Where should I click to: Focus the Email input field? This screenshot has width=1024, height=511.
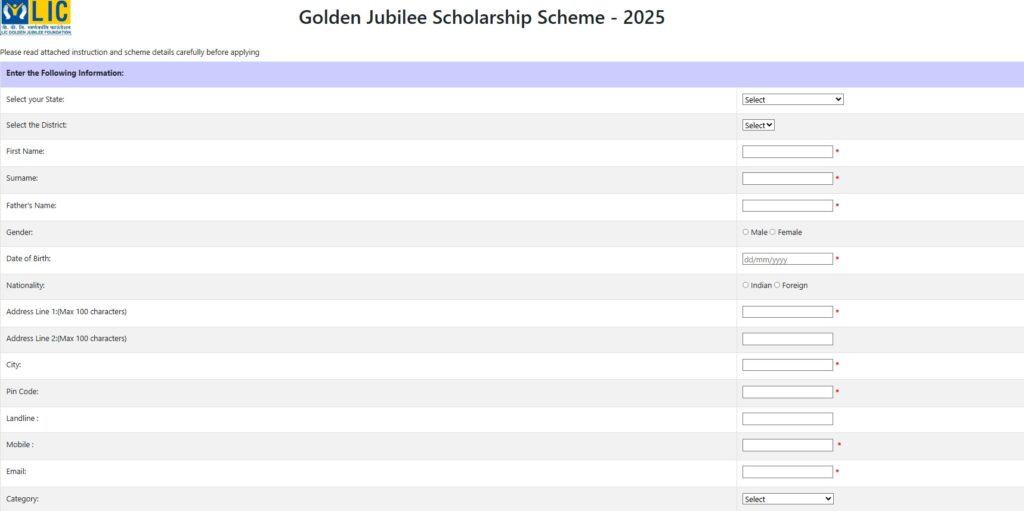[x=787, y=472]
